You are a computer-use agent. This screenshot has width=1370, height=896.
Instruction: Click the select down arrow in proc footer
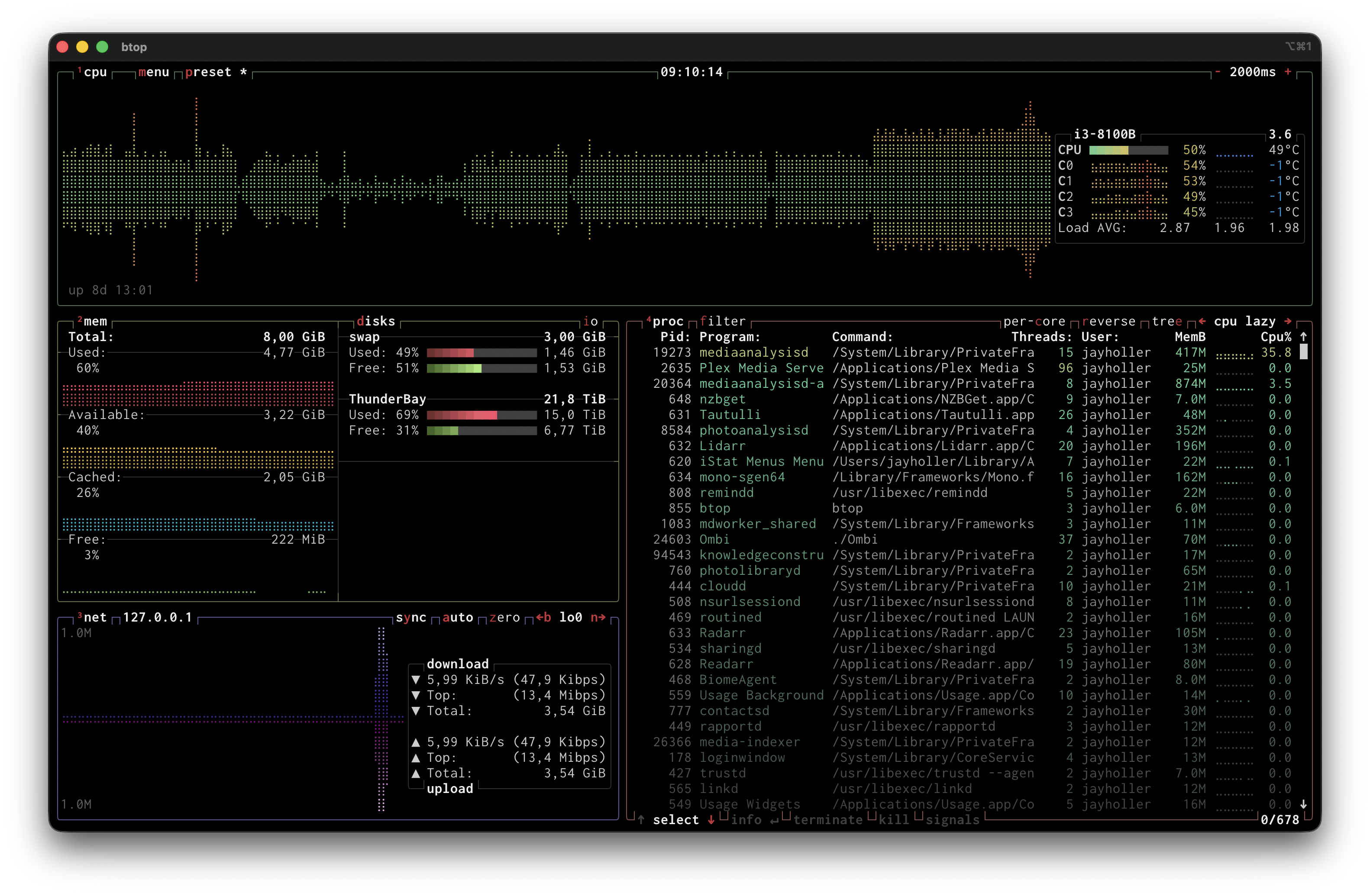coord(711,819)
